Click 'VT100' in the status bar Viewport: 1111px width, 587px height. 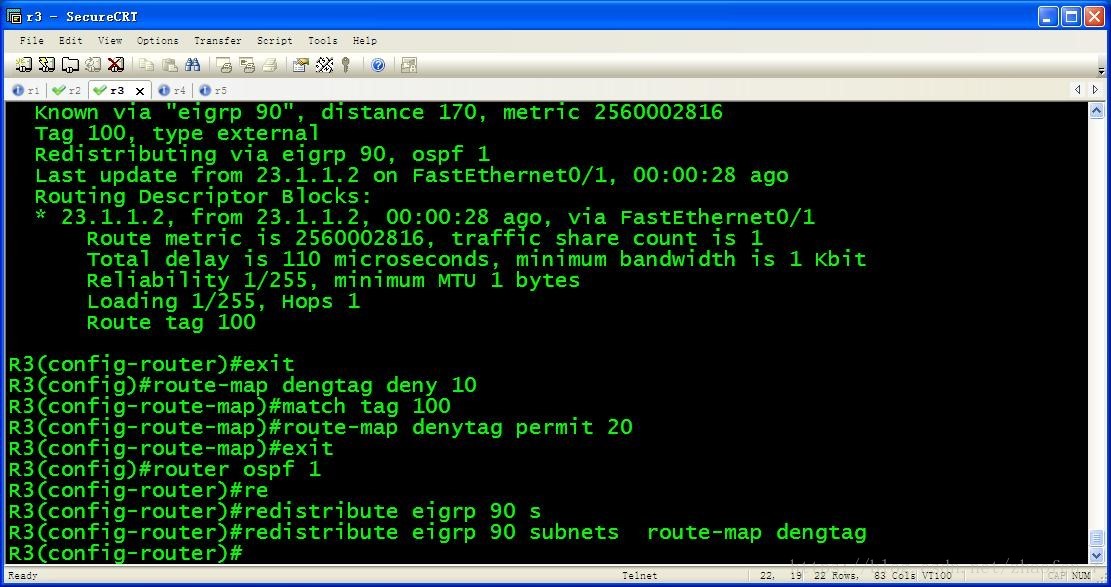(x=937, y=576)
